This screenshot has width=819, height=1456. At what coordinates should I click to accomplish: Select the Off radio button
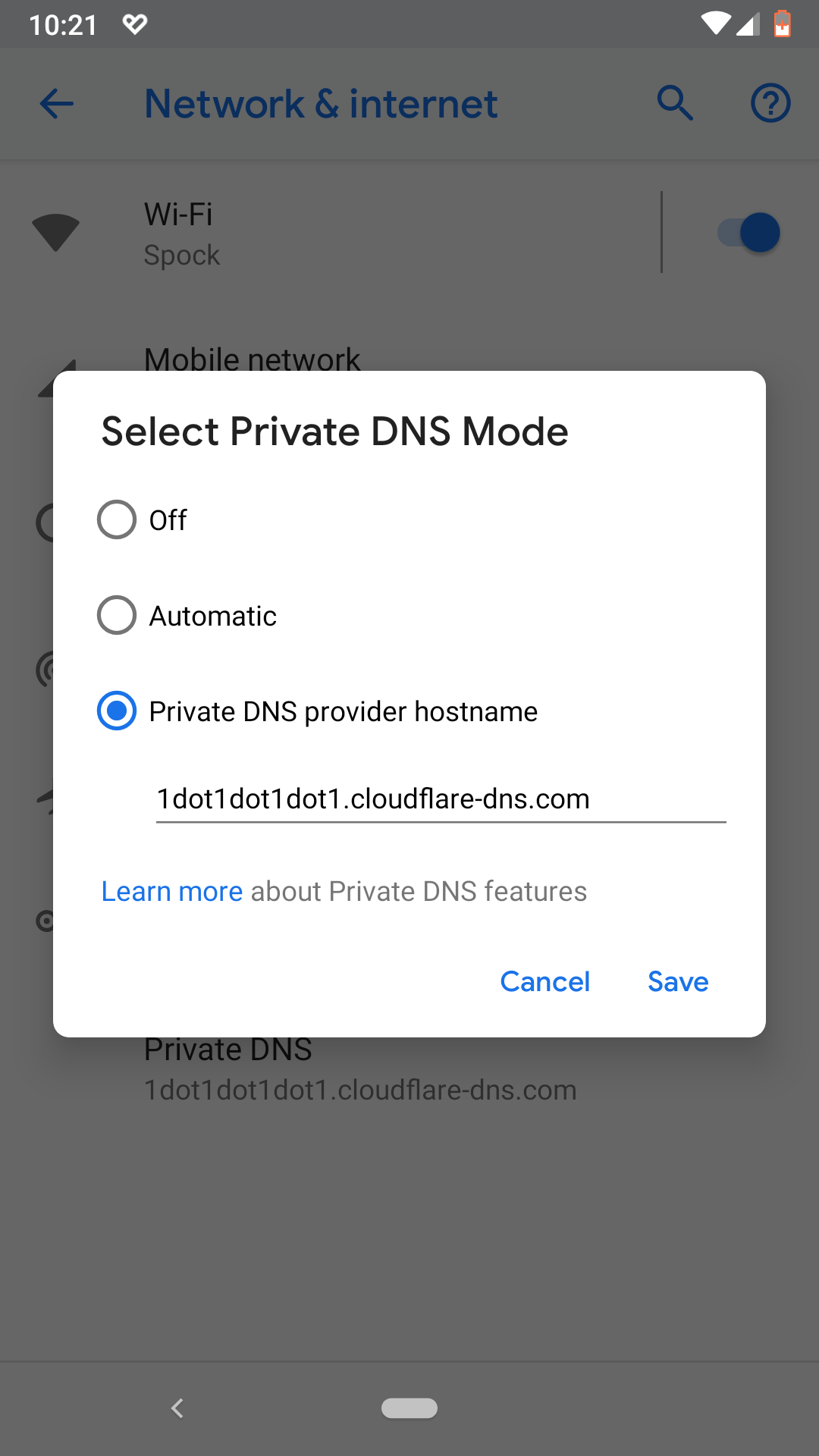pos(117,519)
